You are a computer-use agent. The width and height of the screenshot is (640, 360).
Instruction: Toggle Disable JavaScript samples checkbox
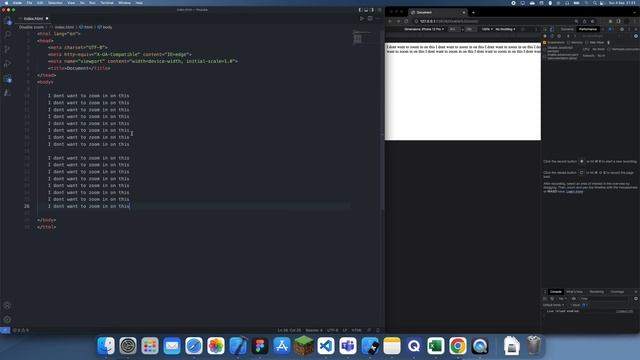pos(545,49)
